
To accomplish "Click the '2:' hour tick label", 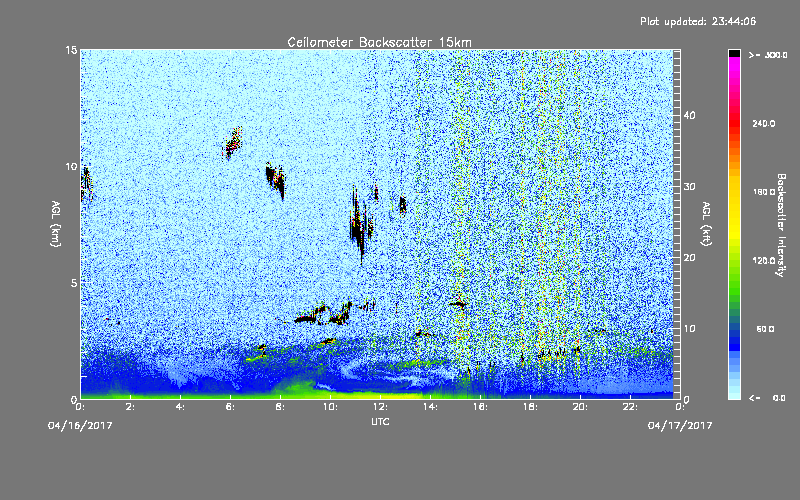I will [x=131, y=407].
